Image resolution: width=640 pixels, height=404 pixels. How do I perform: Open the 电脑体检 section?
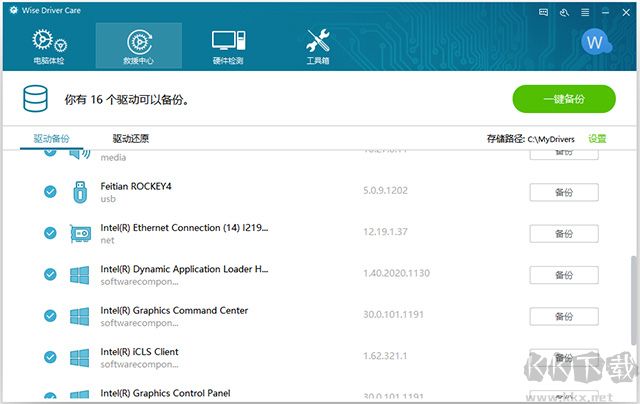click(49, 46)
